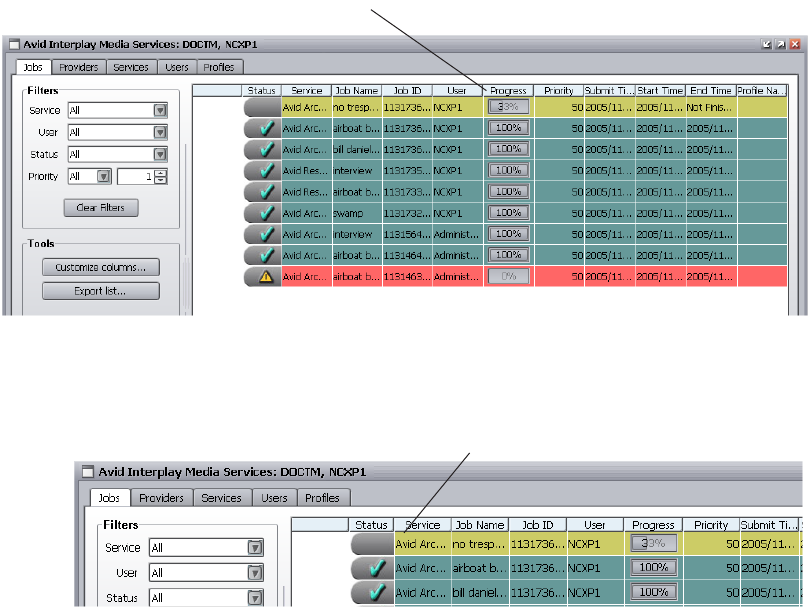Open the Status filter dropdown in lower window
The image size is (810, 609).
point(255,598)
